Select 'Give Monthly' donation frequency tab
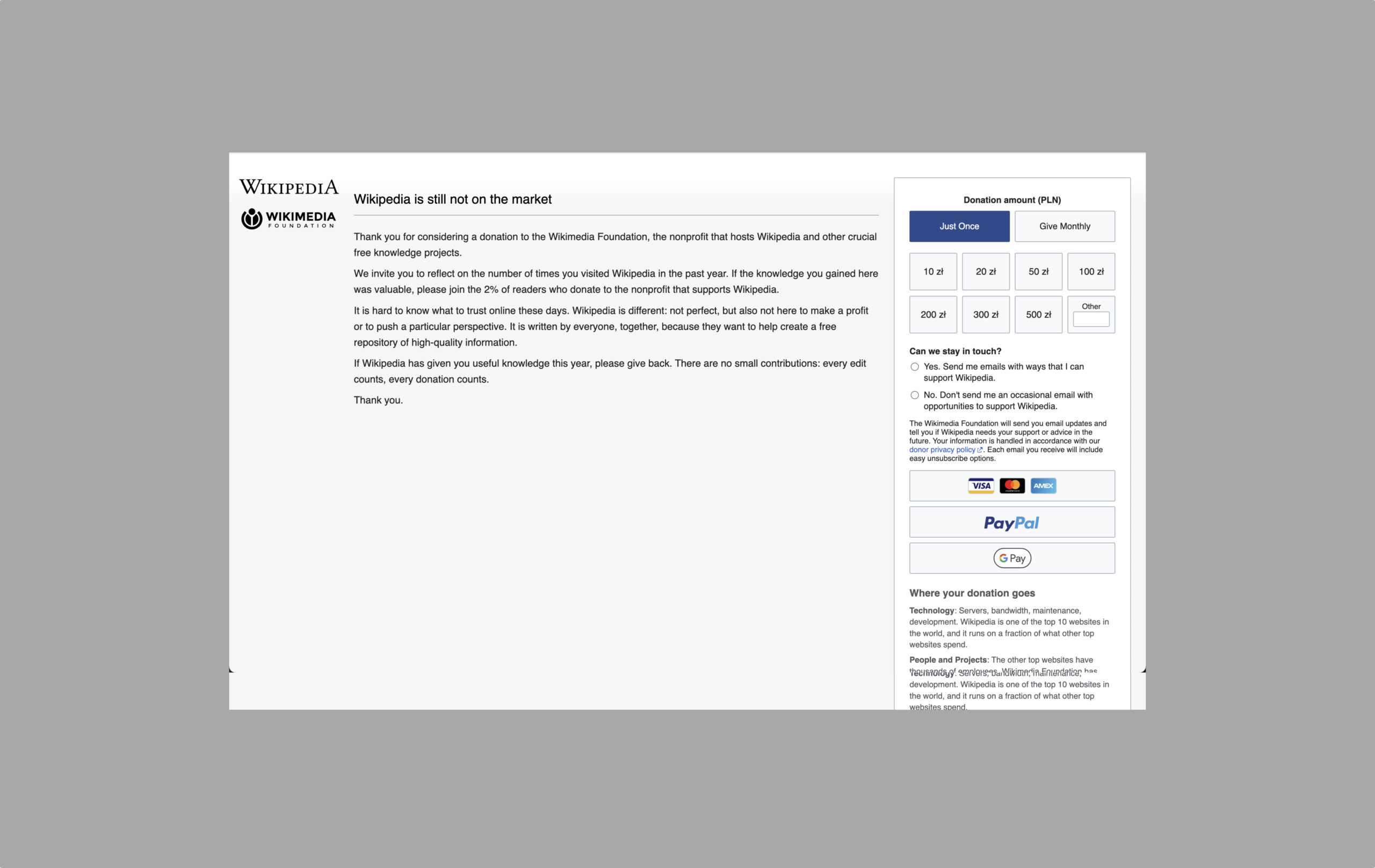 coord(1064,226)
